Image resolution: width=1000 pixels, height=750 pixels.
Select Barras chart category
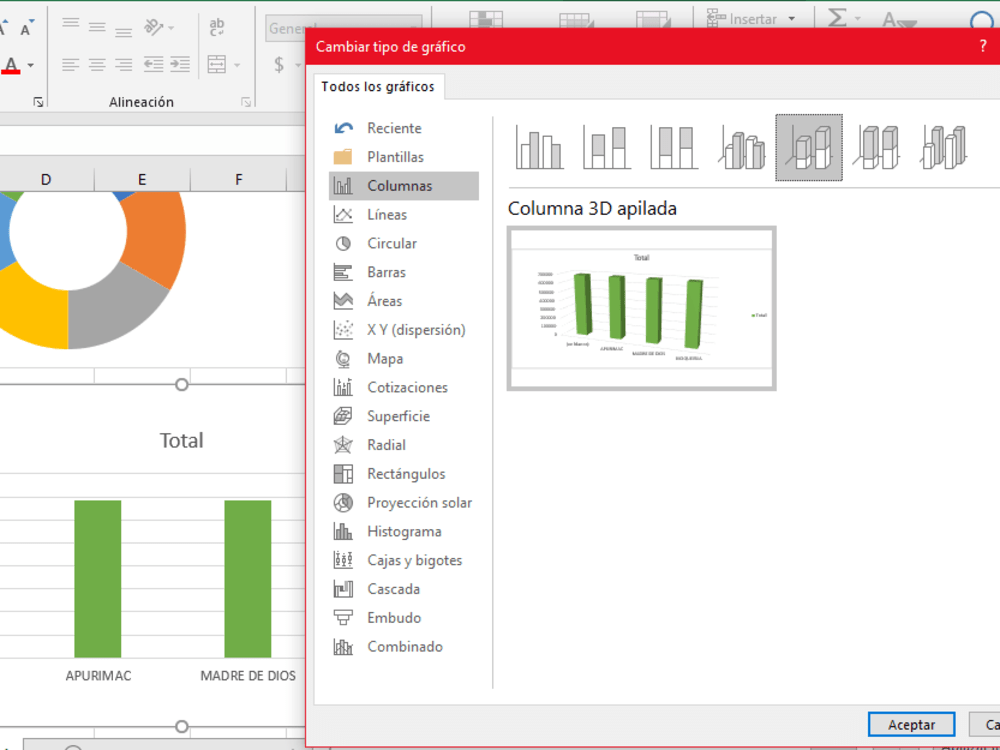(404, 272)
